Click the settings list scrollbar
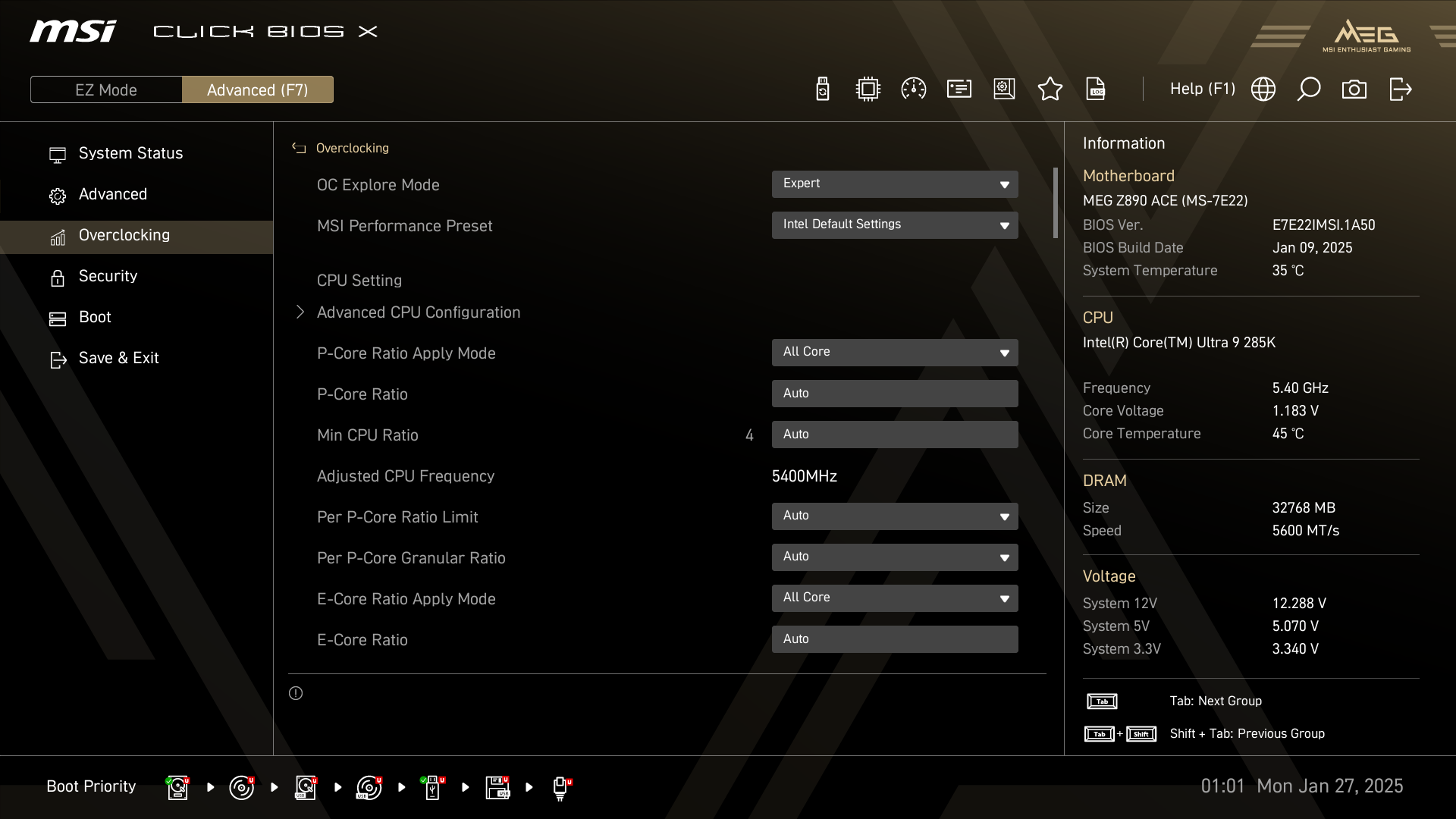1456x819 pixels. coord(1055,203)
